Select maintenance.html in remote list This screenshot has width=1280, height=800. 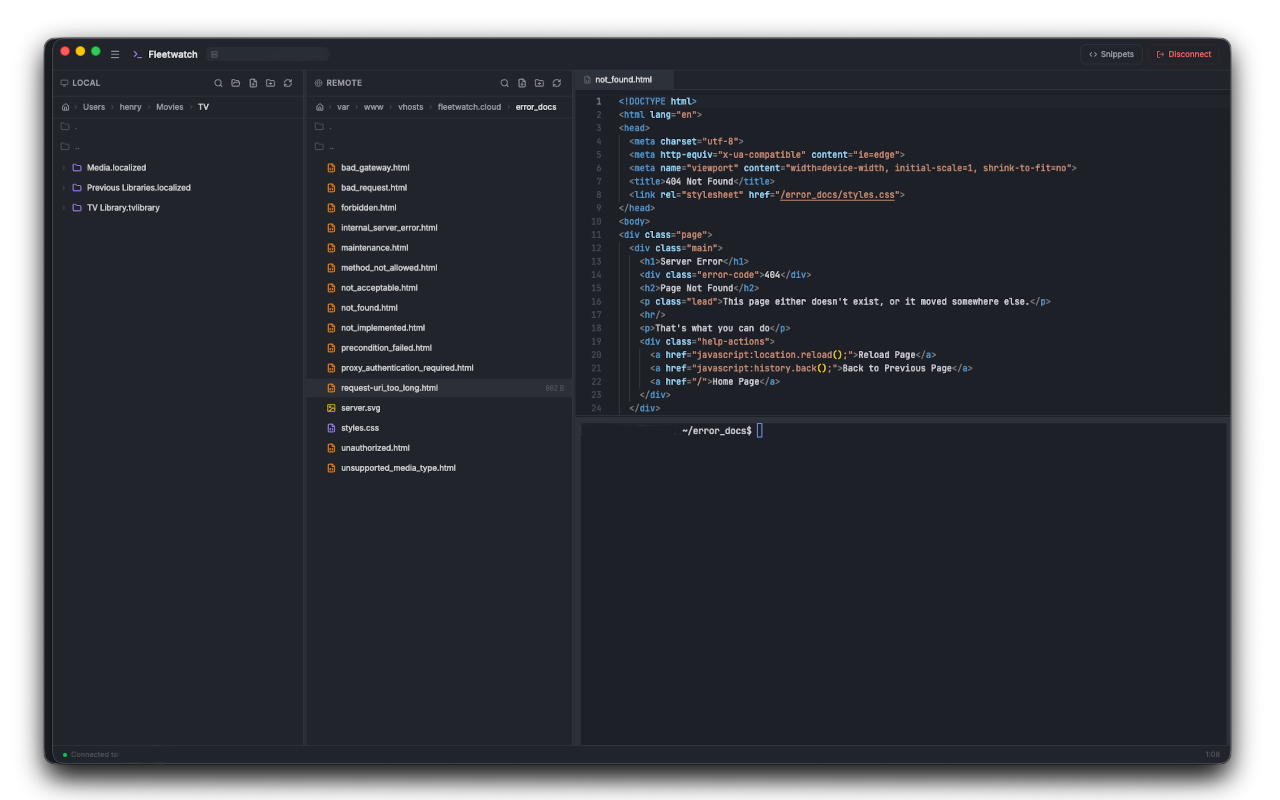coord(439,248)
